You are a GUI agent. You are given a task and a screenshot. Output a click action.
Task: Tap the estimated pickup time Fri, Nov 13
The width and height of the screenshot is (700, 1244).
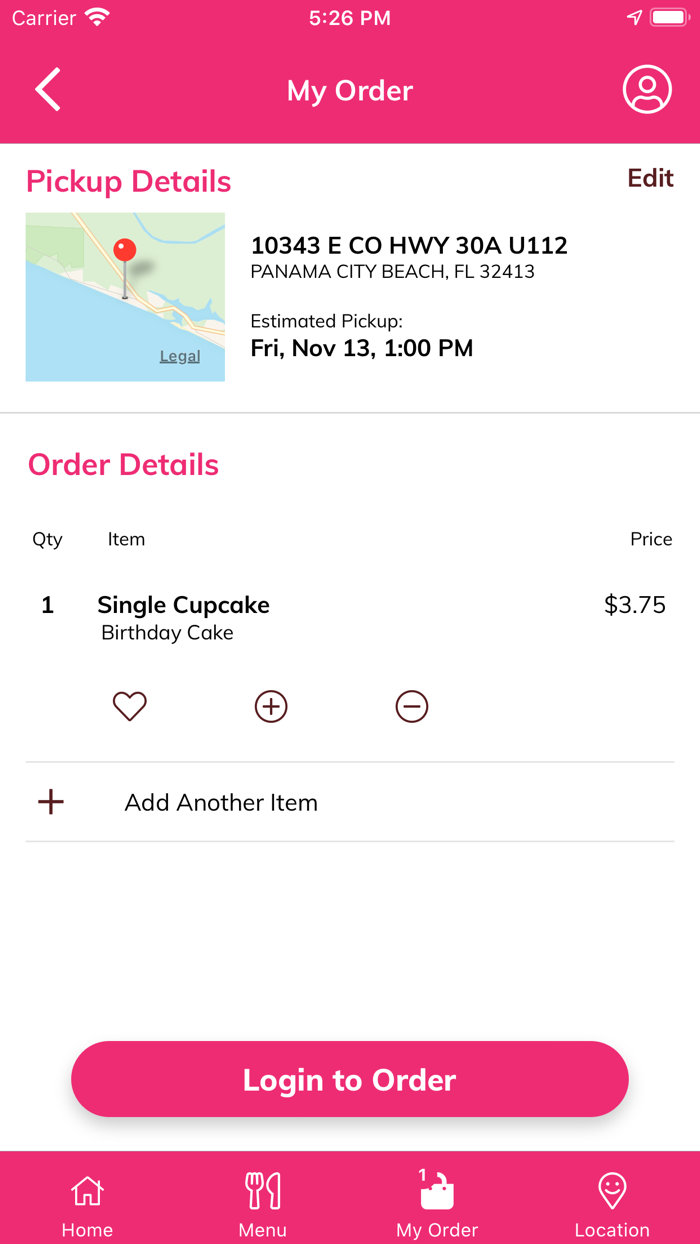pyautogui.click(x=361, y=348)
